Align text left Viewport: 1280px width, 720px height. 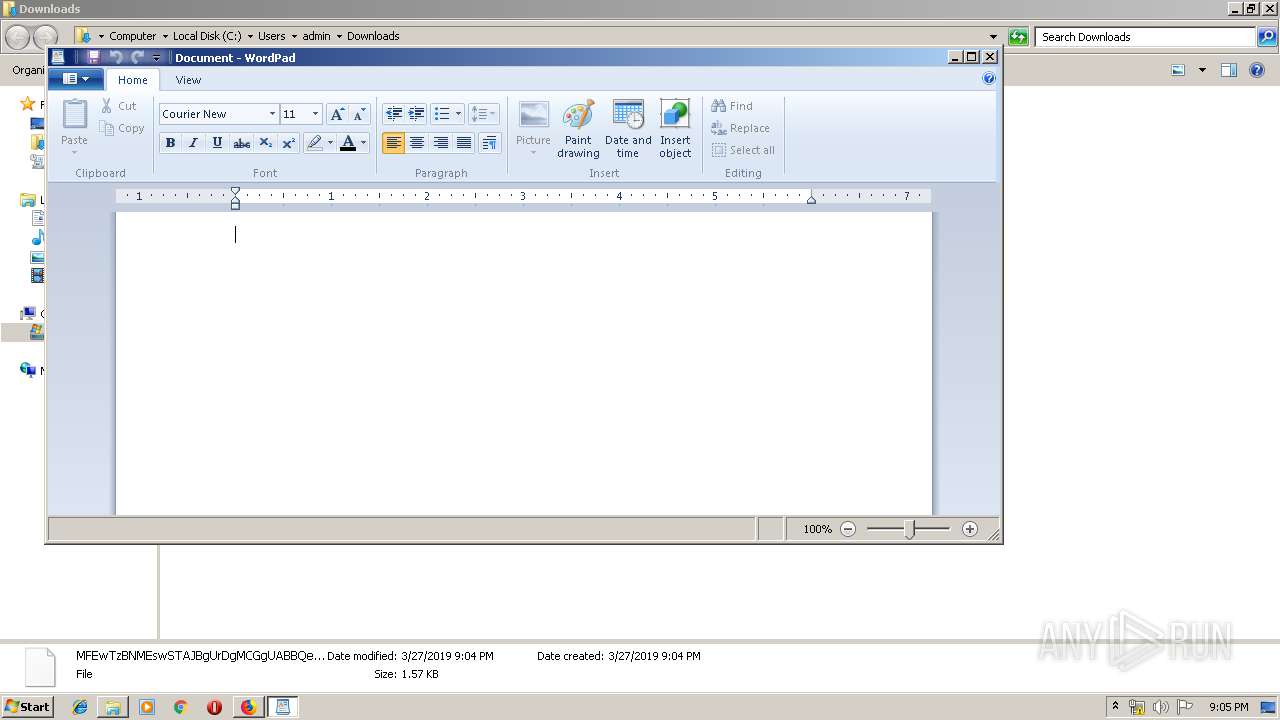(x=393, y=143)
